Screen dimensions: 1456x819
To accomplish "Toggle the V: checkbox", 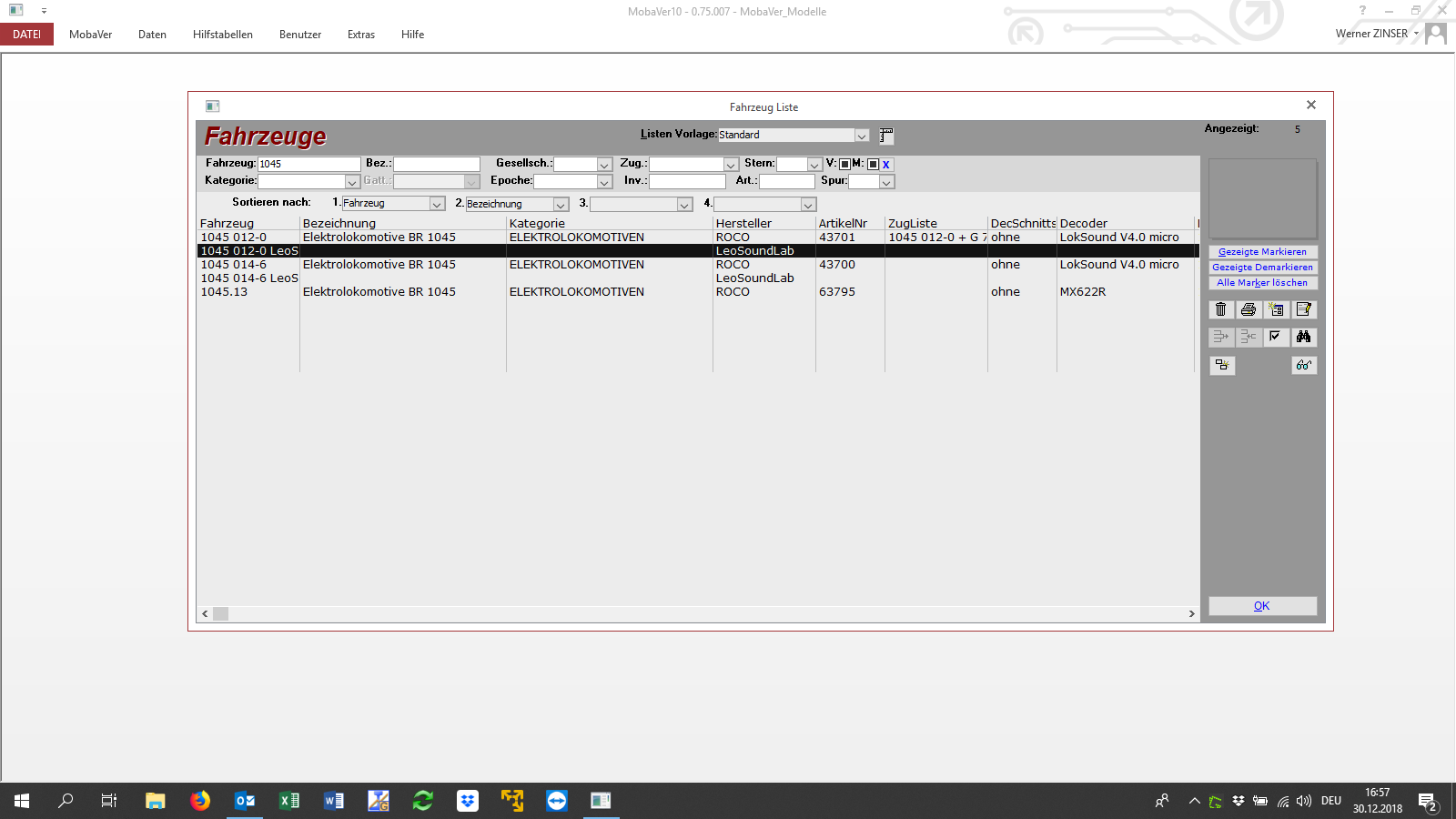I will [x=844, y=165].
